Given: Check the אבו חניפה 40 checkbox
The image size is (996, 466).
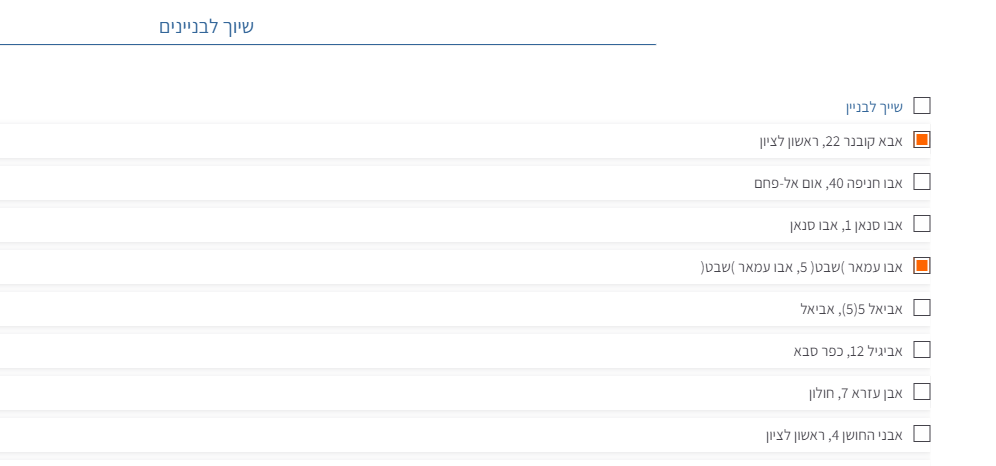Looking at the screenshot, I should pos(923,182).
